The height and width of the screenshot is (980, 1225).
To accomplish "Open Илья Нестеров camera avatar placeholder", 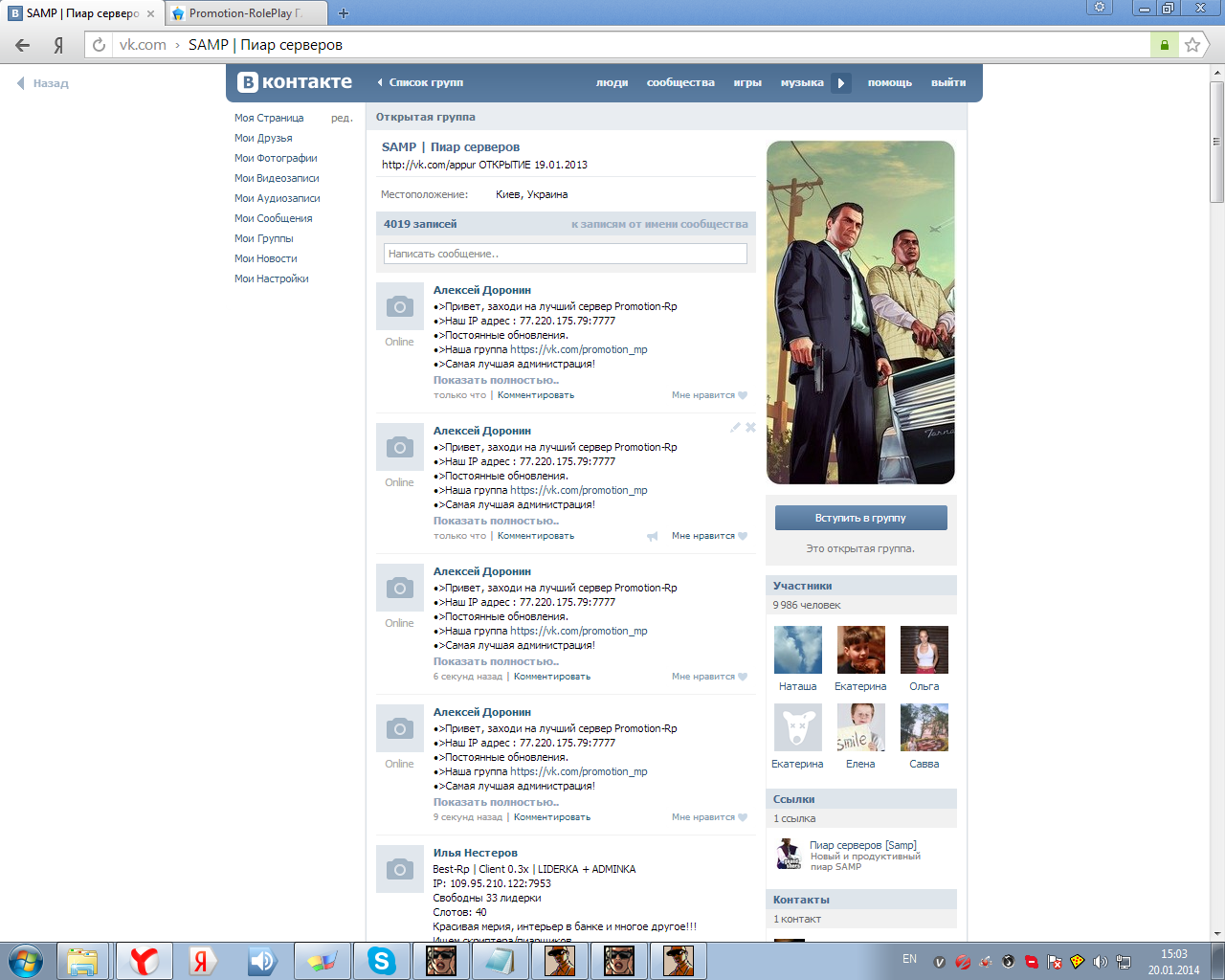I will click(x=400, y=869).
